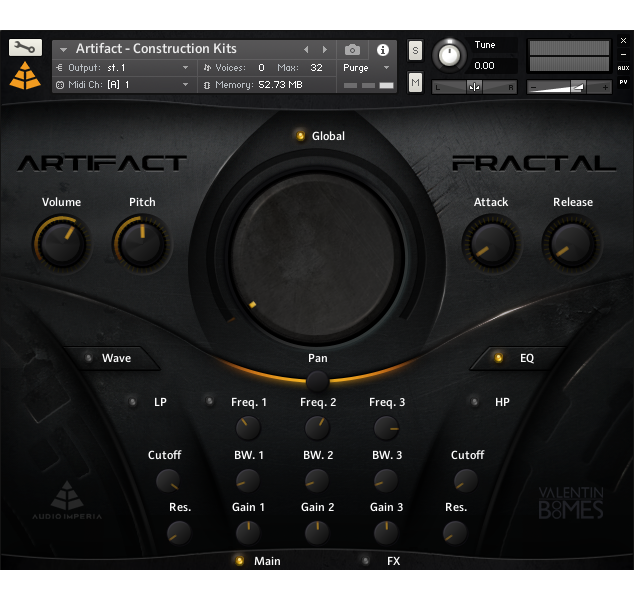Click the Pan slider handle
The height and width of the screenshot is (600, 635).
pyautogui.click(x=318, y=381)
